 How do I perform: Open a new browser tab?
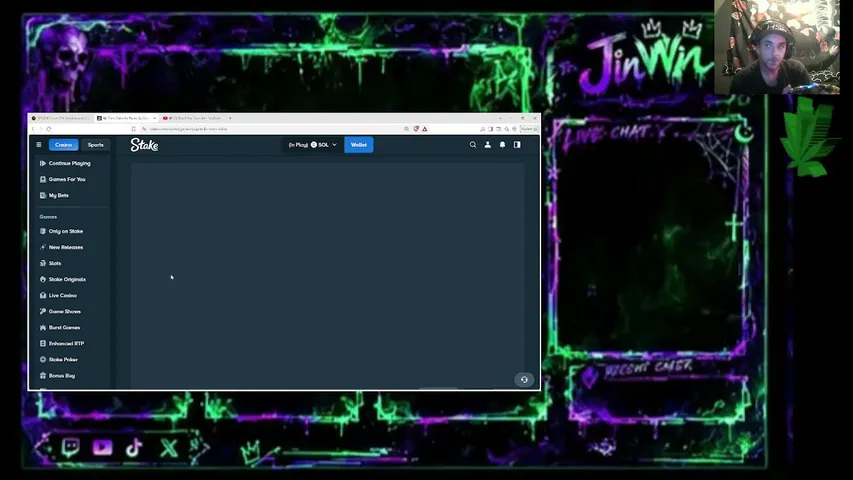(230, 118)
